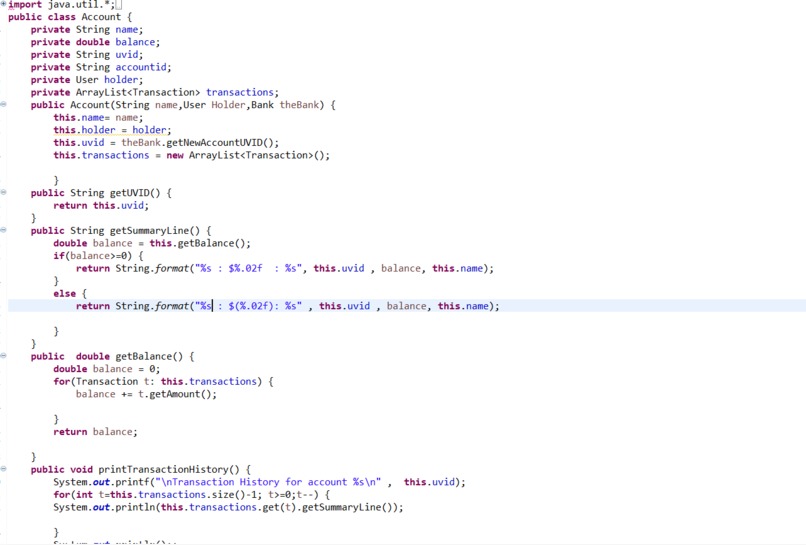Screen dimensions: 806x545
Task: Click the 'getNewAccountUVID()' method call
Action: [x=222, y=143]
